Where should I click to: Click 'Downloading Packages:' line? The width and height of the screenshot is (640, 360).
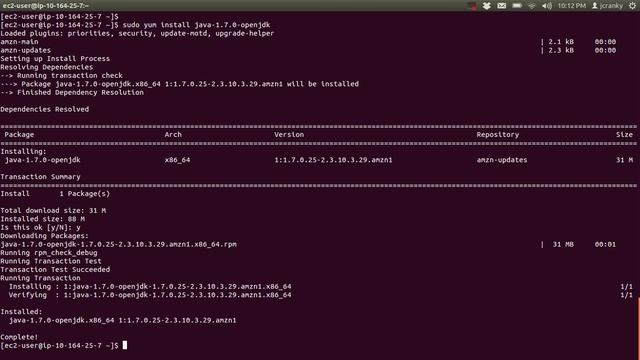[x=44, y=236]
